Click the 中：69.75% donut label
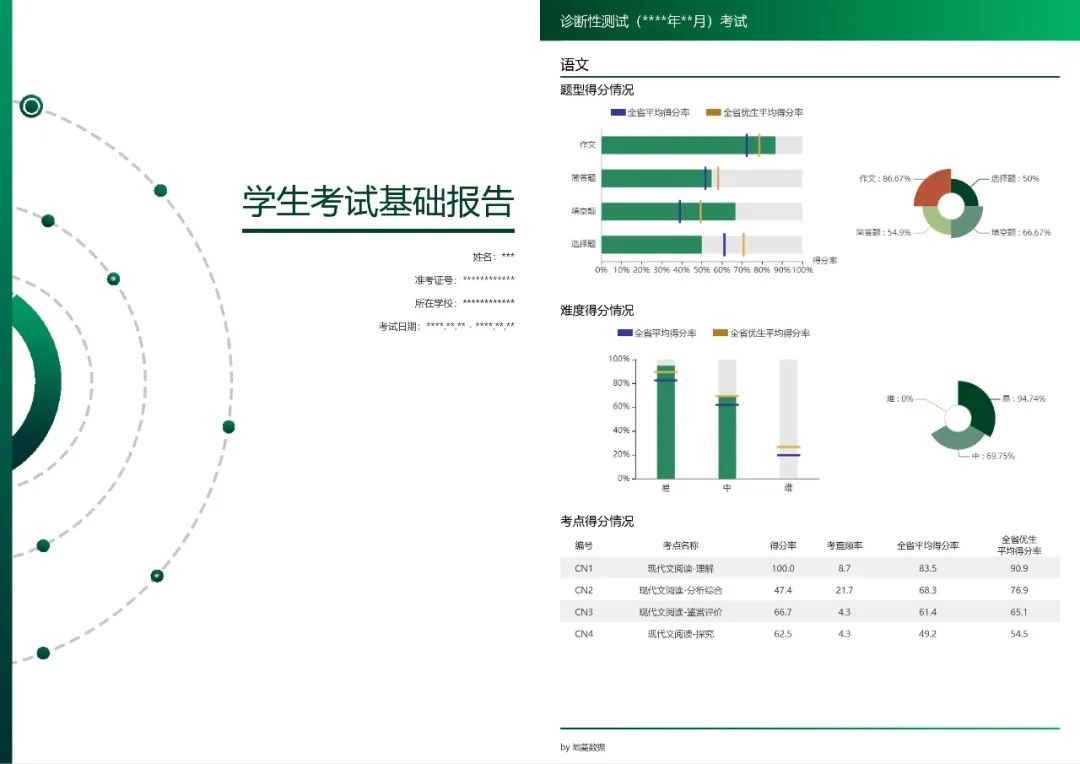Screen dimensions: 1080x764 click(x=993, y=456)
